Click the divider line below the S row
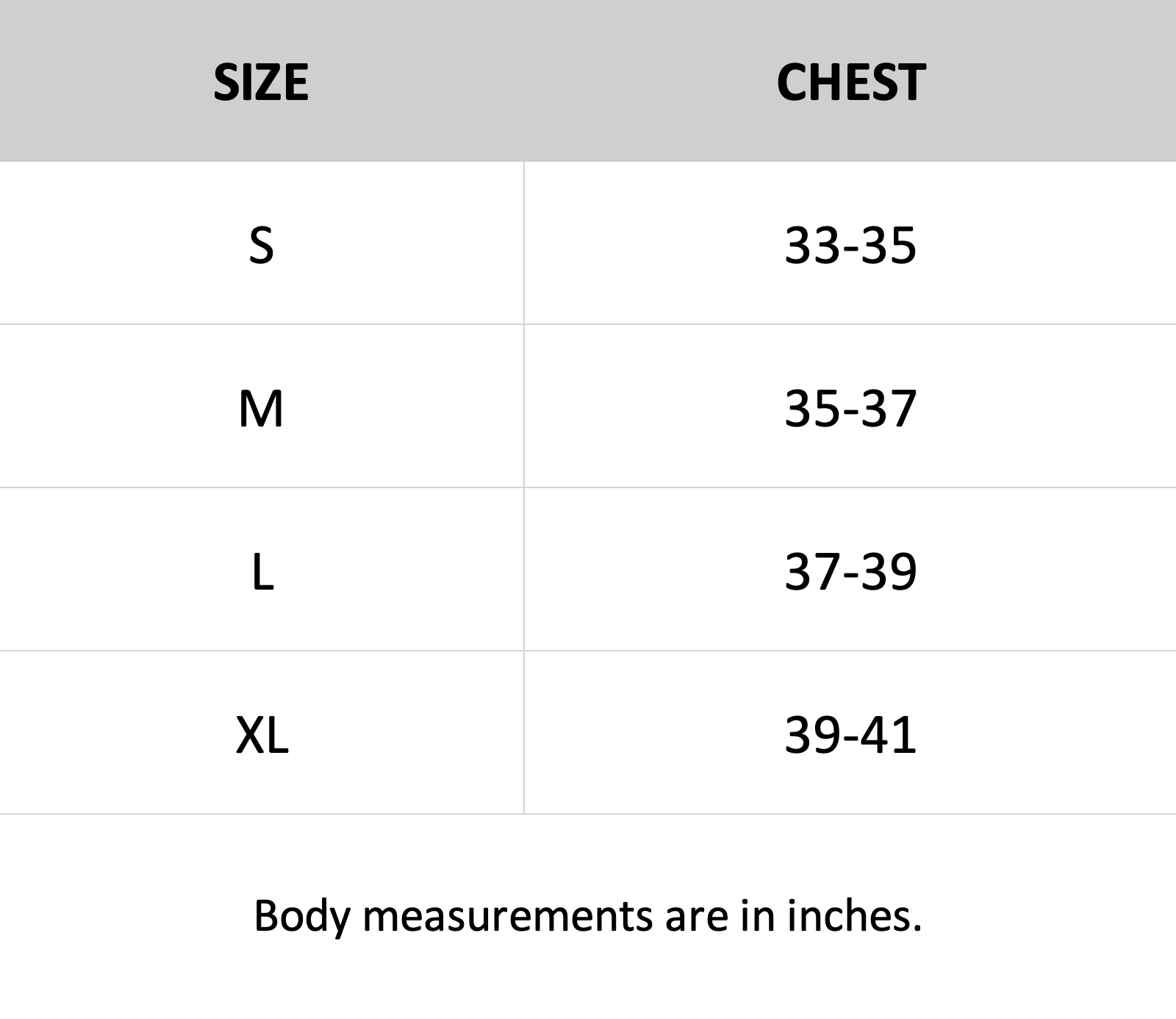This screenshot has width=1176, height=1019. pyautogui.click(x=588, y=324)
